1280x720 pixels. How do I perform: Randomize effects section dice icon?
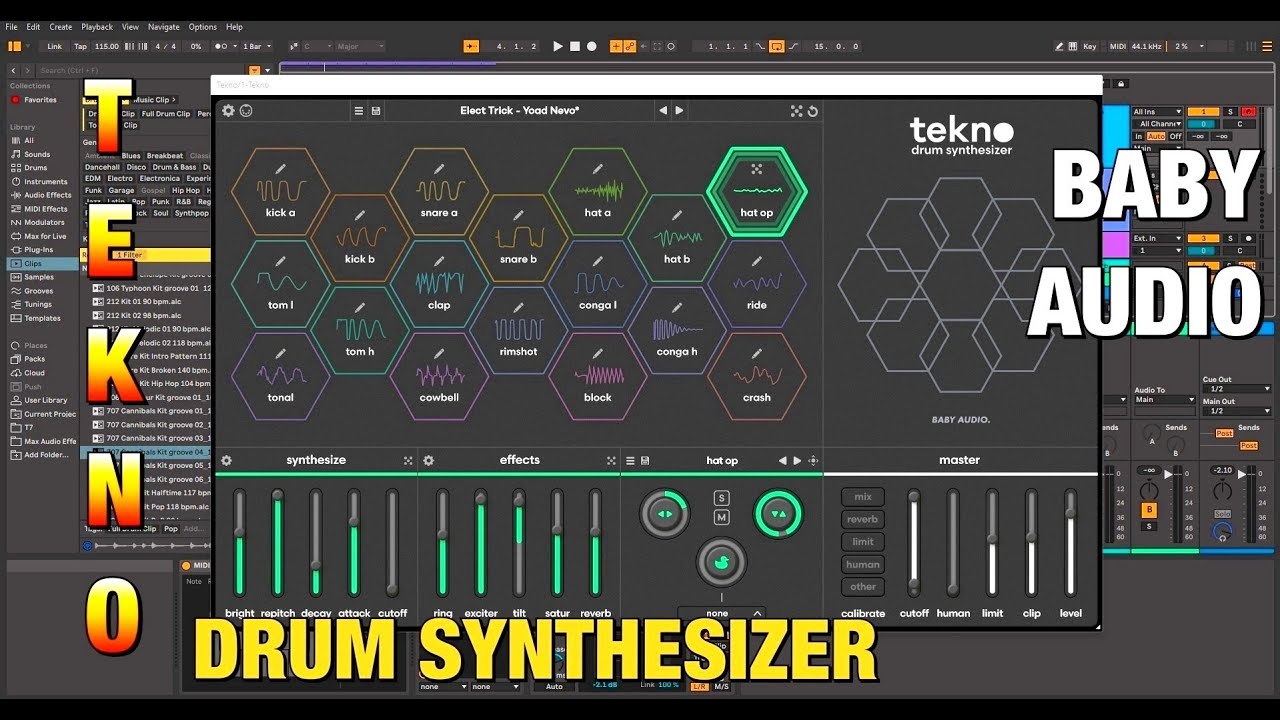click(x=611, y=461)
